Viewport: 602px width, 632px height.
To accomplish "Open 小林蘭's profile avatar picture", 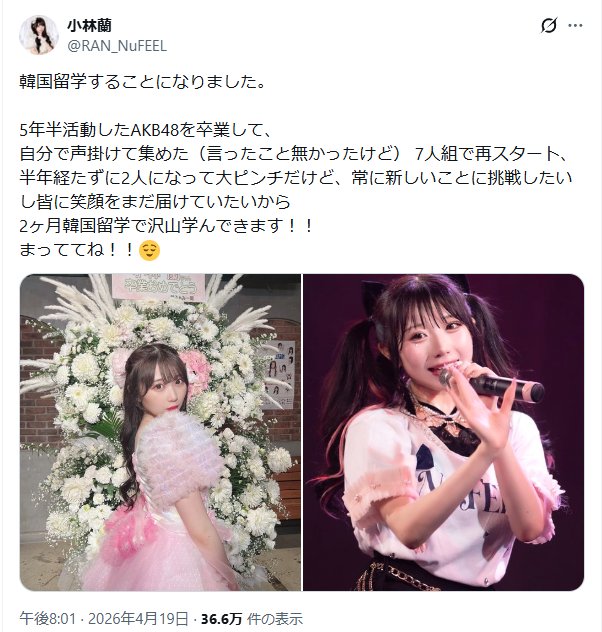I will 39,35.
